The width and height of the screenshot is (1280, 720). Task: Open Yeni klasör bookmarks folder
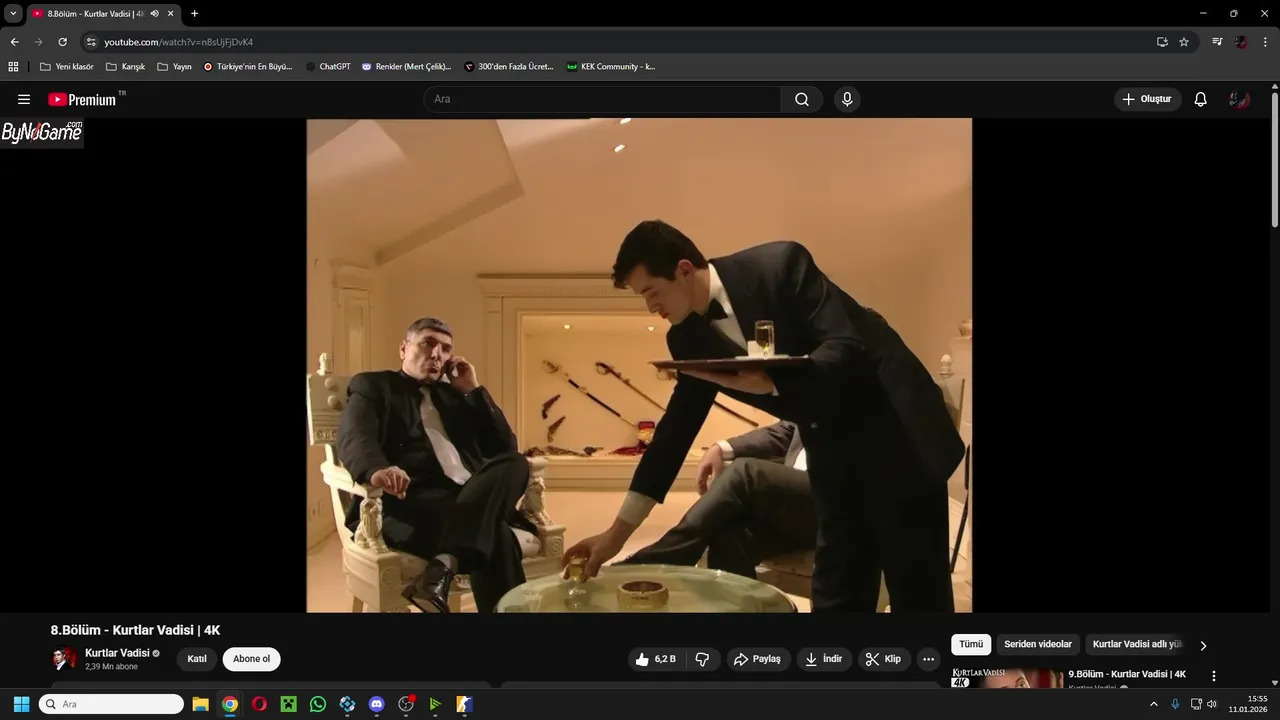click(x=66, y=66)
